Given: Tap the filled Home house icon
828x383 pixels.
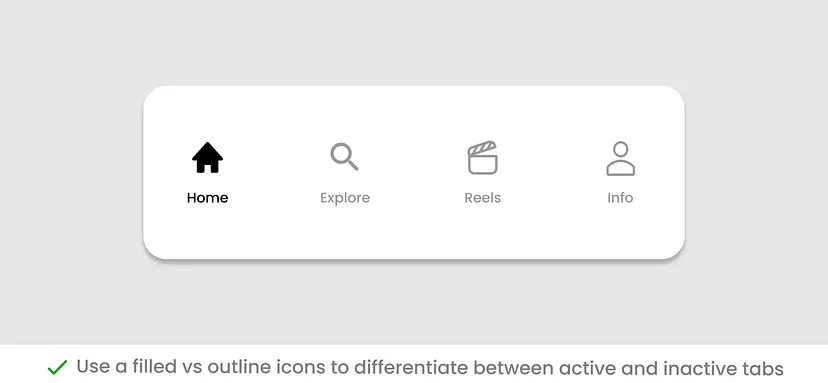Looking at the screenshot, I should [208, 157].
